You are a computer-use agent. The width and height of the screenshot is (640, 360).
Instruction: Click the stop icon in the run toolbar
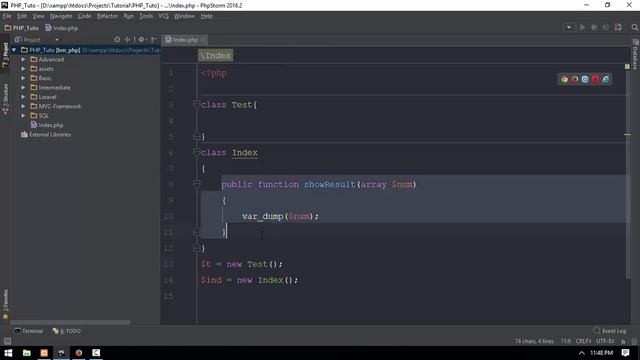606,27
